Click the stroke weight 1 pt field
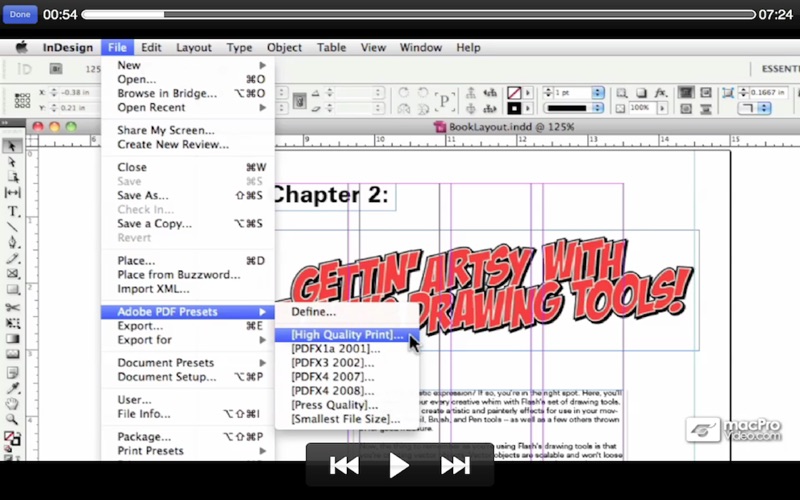The height and width of the screenshot is (500, 800). (572, 93)
